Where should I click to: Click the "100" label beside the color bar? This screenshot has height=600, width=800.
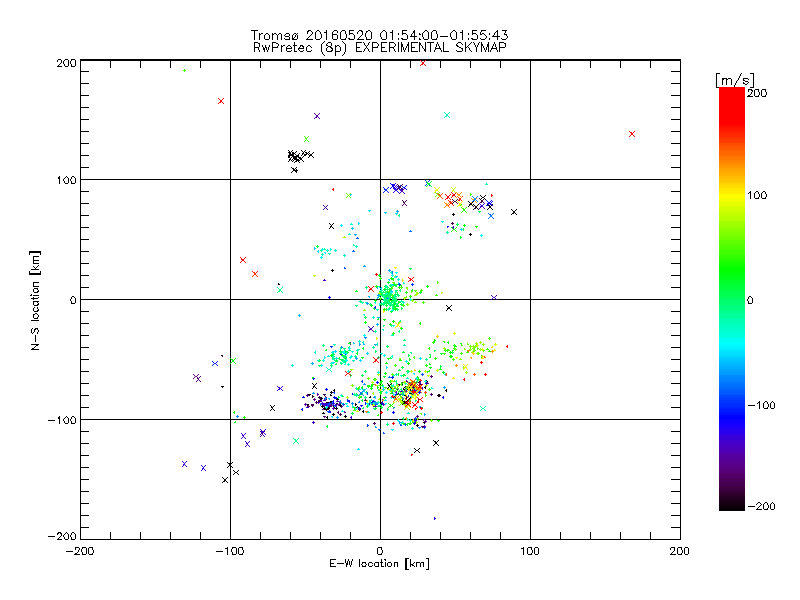click(x=757, y=195)
